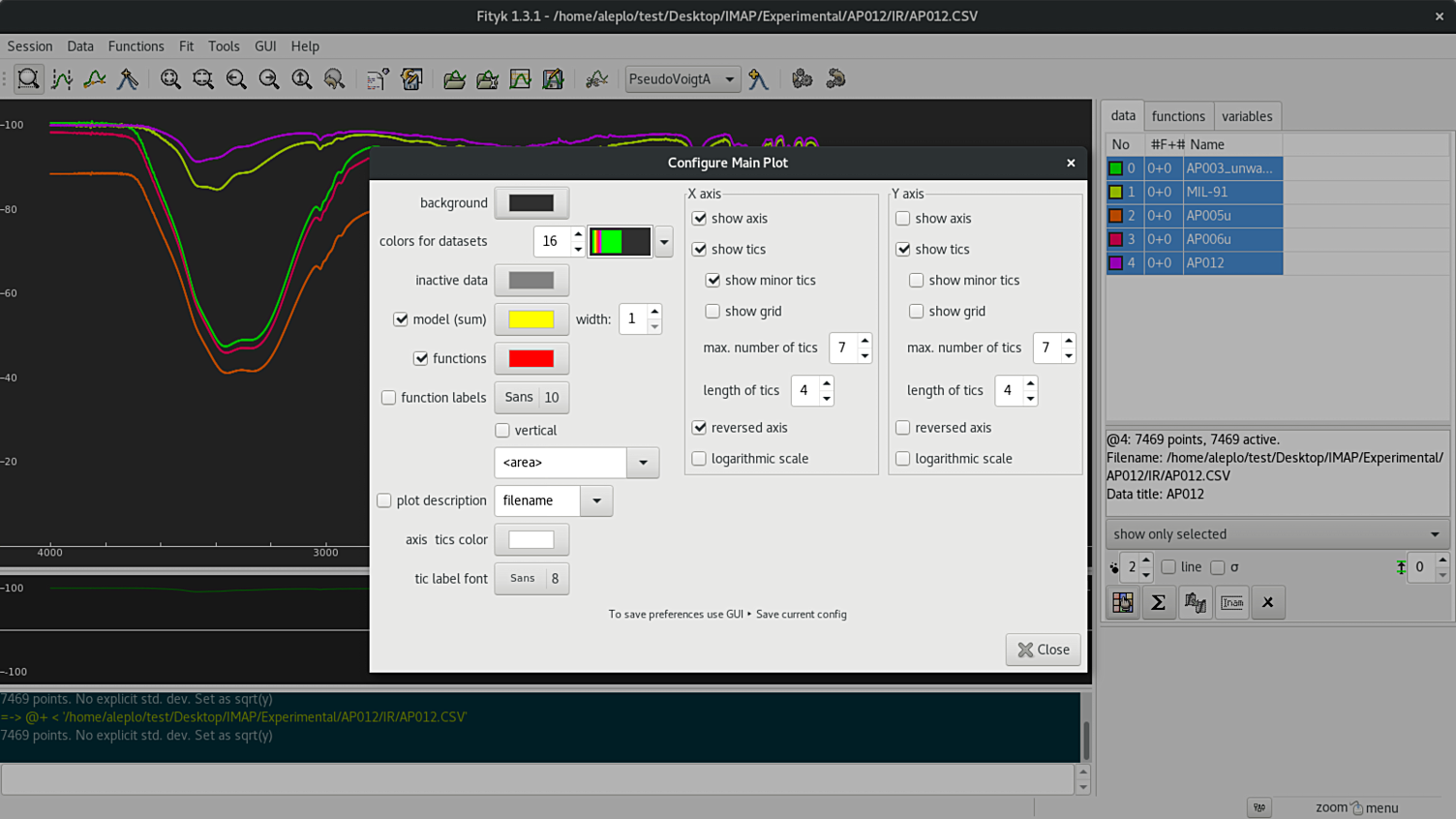The image size is (1456, 819).
Task: Click the yellow model (sum) color swatch
Action: click(531, 319)
